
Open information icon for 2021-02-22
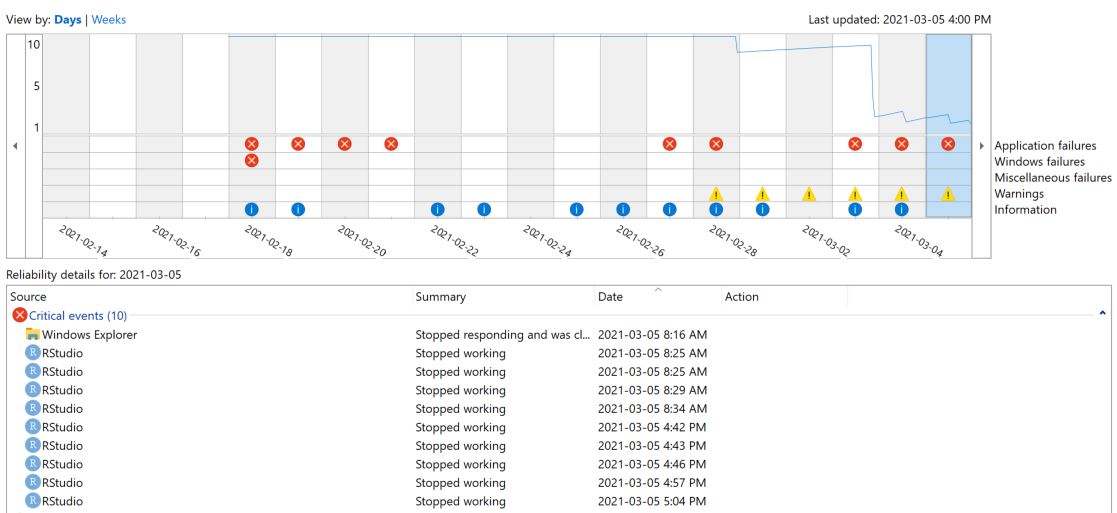point(438,209)
